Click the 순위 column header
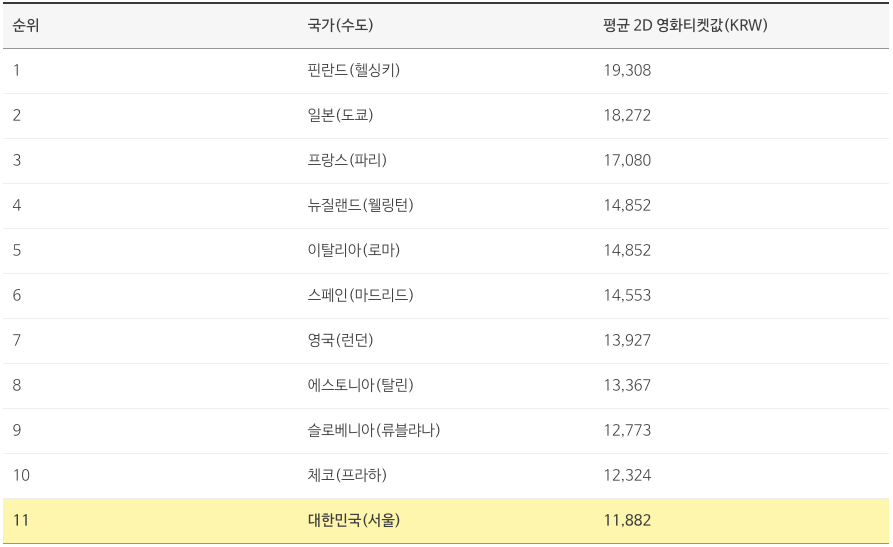 click(26, 25)
